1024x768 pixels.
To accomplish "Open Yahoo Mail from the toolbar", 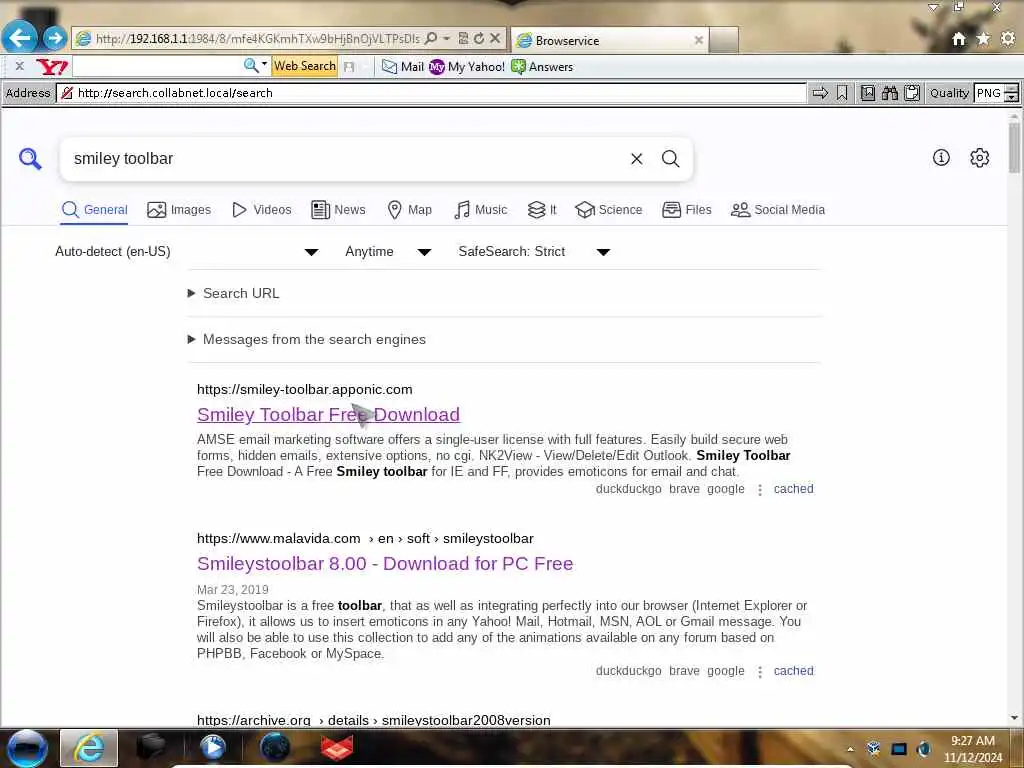I will coord(403,67).
